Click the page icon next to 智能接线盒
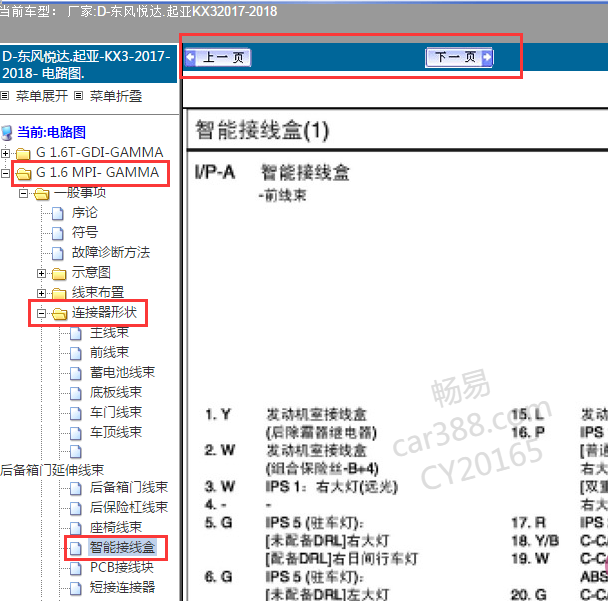Image resolution: width=608 pixels, height=601 pixels. [76, 548]
